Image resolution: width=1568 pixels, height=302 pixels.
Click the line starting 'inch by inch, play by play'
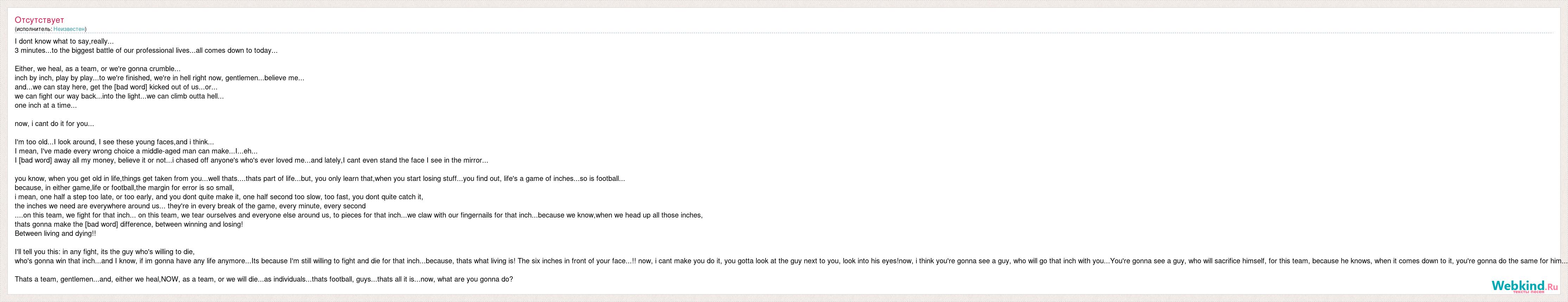click(160, 78)
